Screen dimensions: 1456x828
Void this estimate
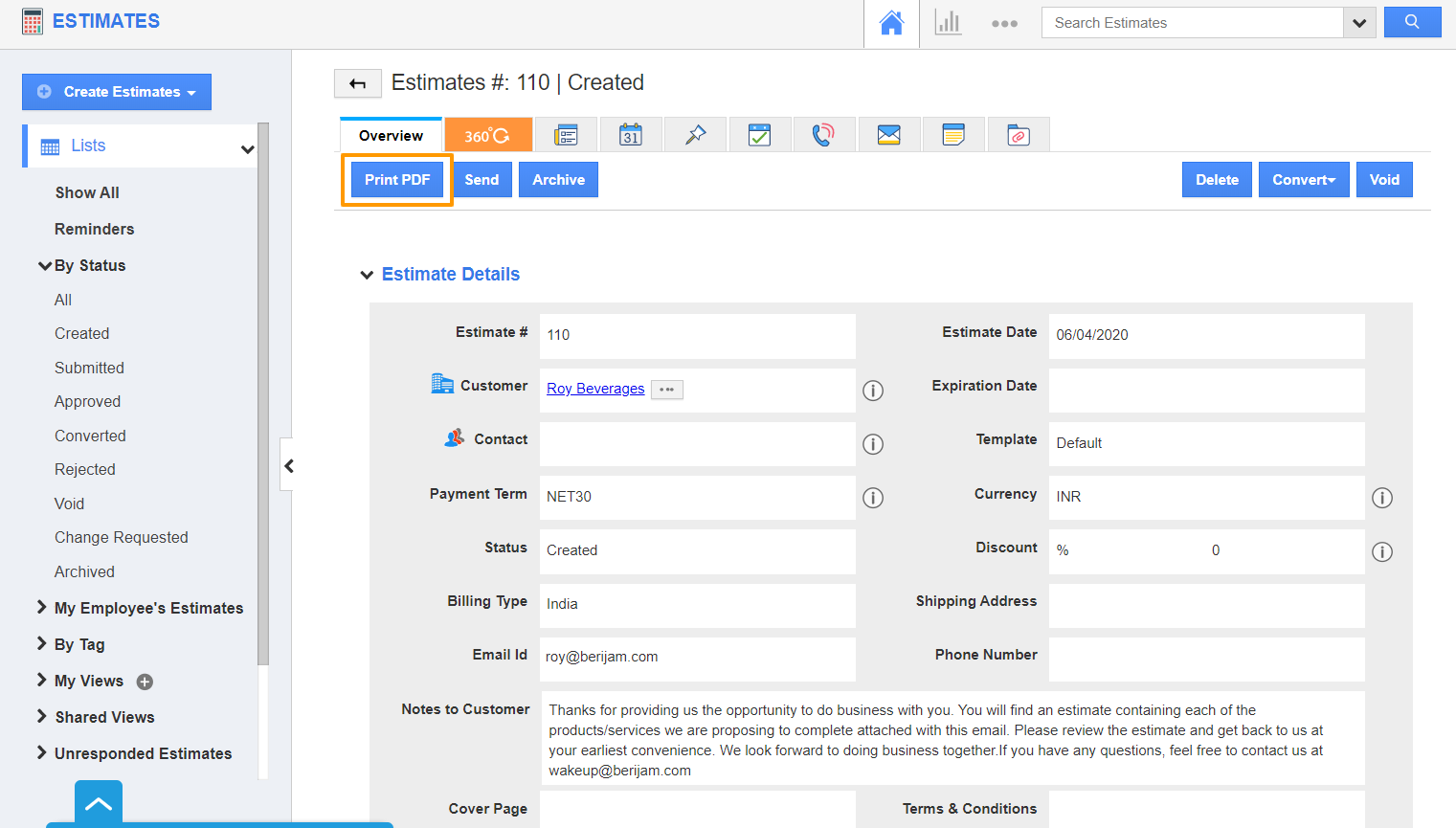click(x=1384, y=180)
